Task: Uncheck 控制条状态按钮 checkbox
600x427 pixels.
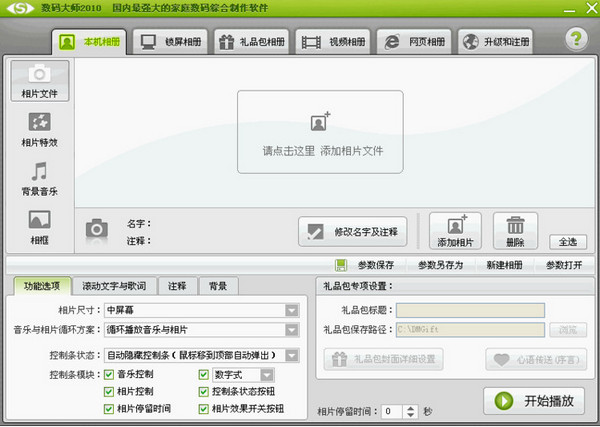Action: point(205,391)
